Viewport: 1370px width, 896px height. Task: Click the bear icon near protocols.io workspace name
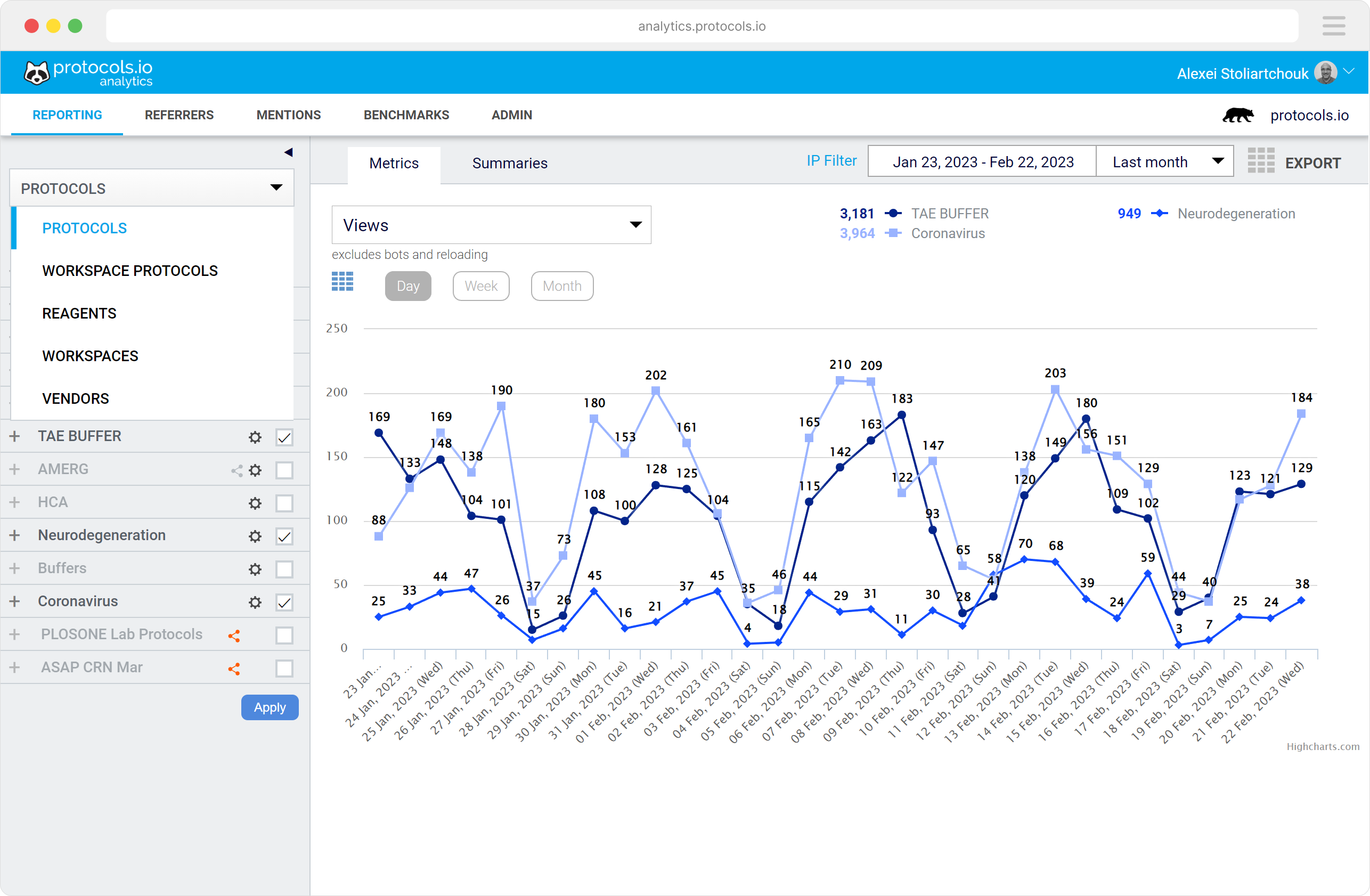(1237, 115)
